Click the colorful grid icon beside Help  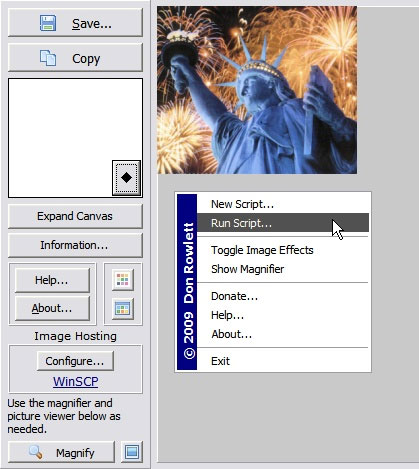pyautogui.click(x=123, y=279)
